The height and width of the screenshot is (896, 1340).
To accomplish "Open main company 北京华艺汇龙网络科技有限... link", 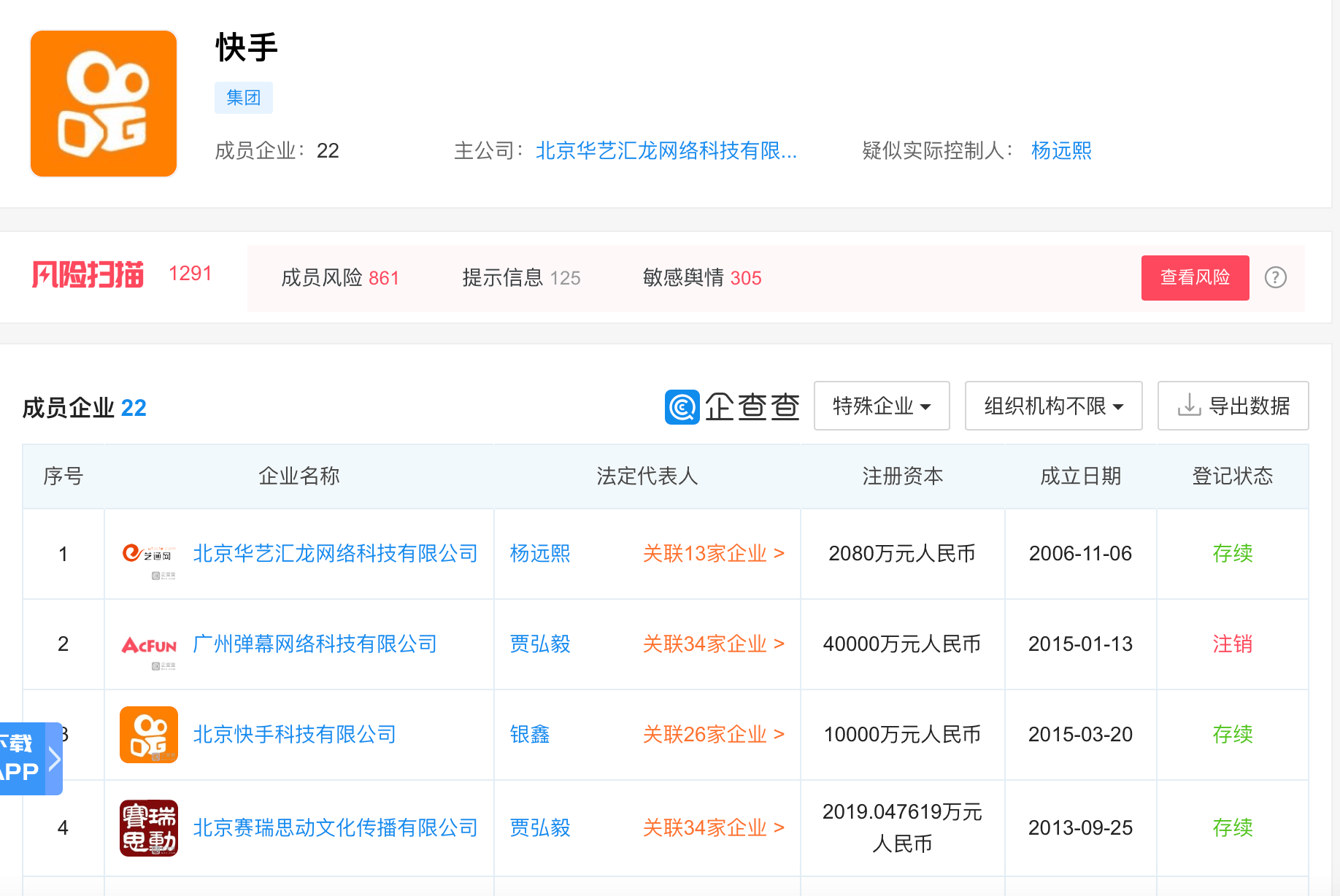I will coord(666,151).
